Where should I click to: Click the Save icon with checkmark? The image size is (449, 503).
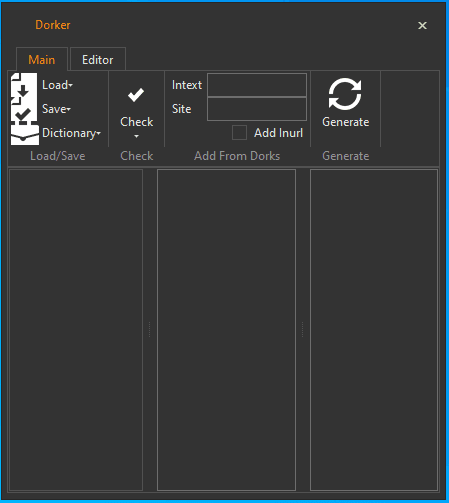[24, 109]
